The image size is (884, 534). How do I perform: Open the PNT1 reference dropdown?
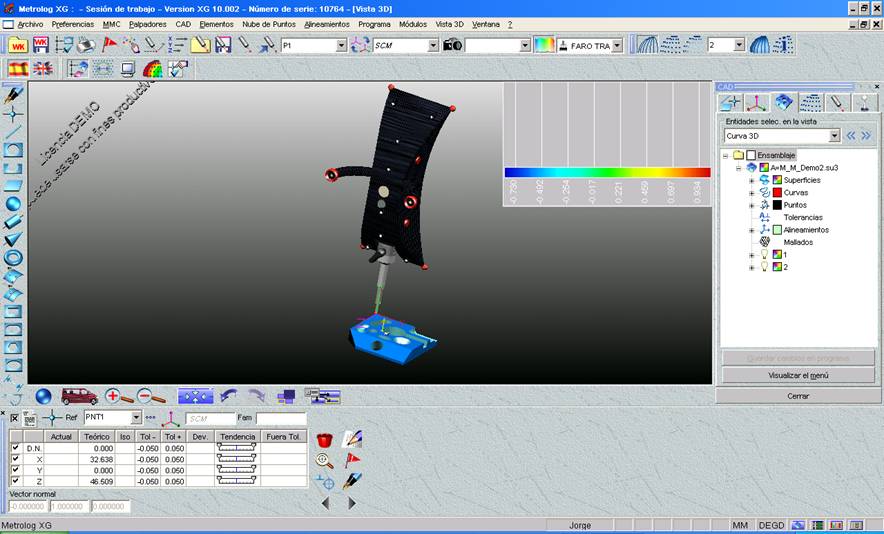136,417
